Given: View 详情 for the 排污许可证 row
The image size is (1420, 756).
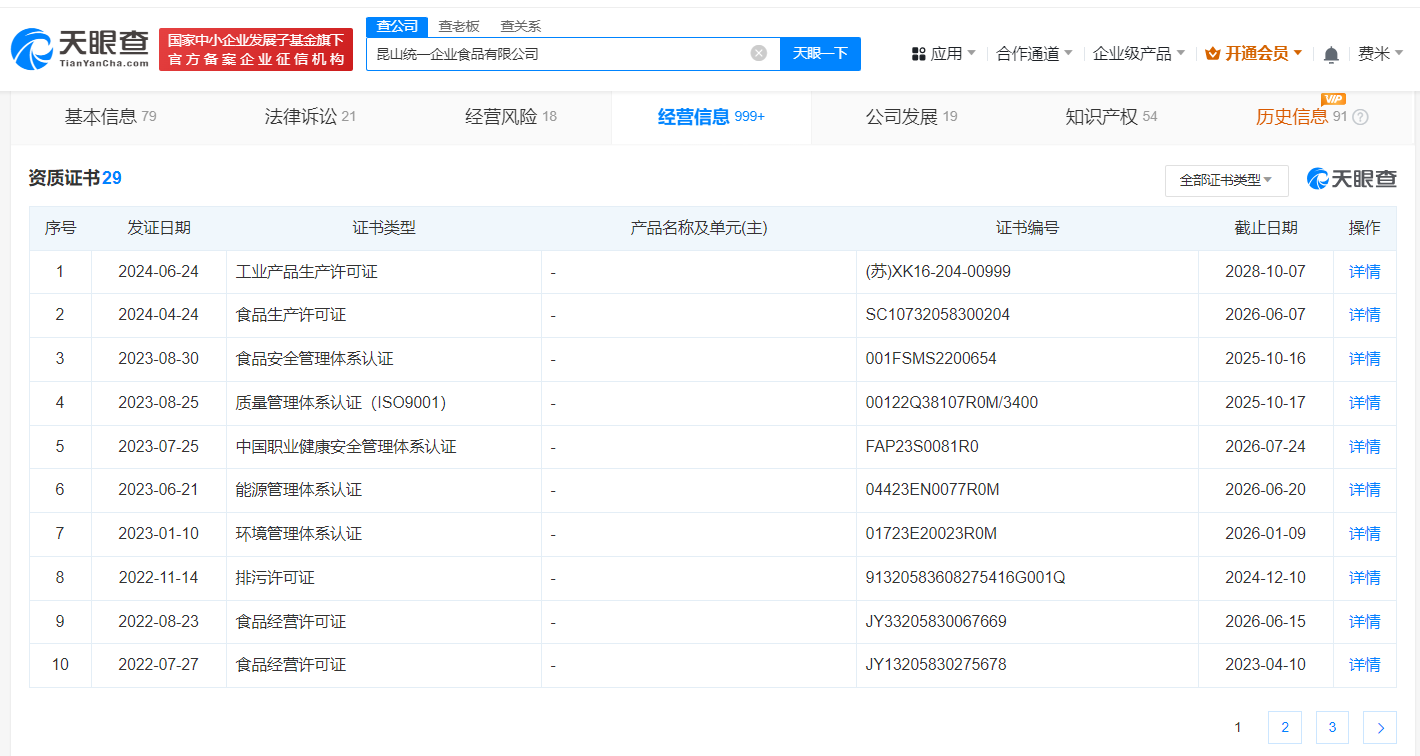Looking at the screenshot, I should (x=1364, y=578).
